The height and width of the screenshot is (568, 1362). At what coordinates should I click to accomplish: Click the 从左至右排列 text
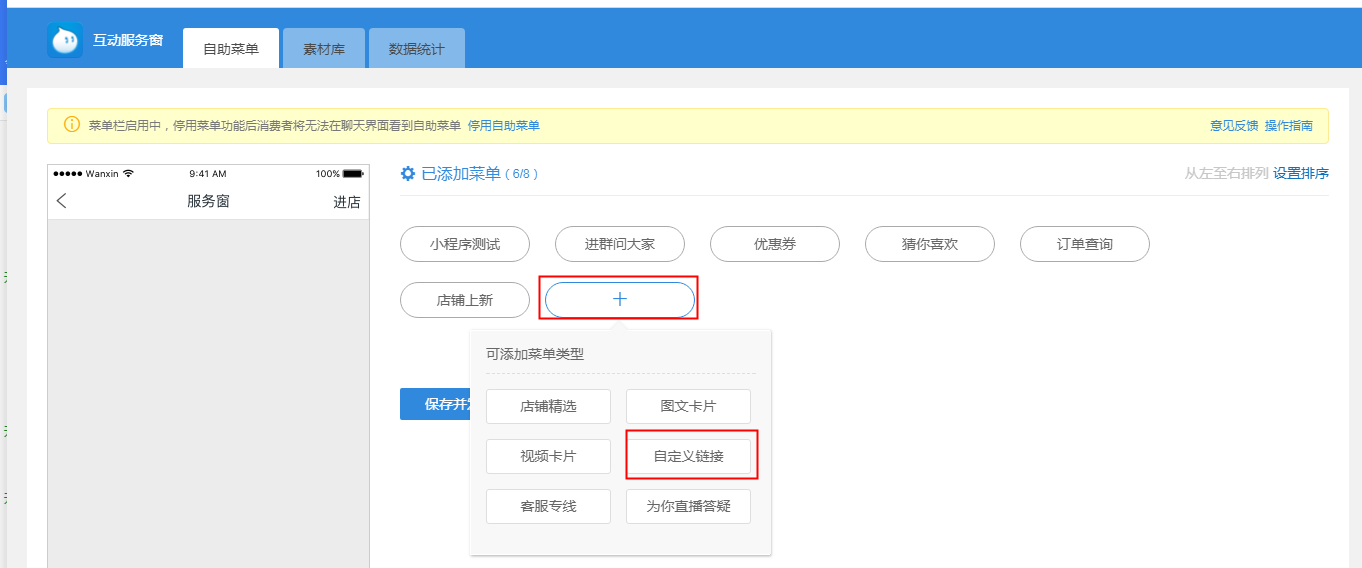click(x=1226, y=173)
